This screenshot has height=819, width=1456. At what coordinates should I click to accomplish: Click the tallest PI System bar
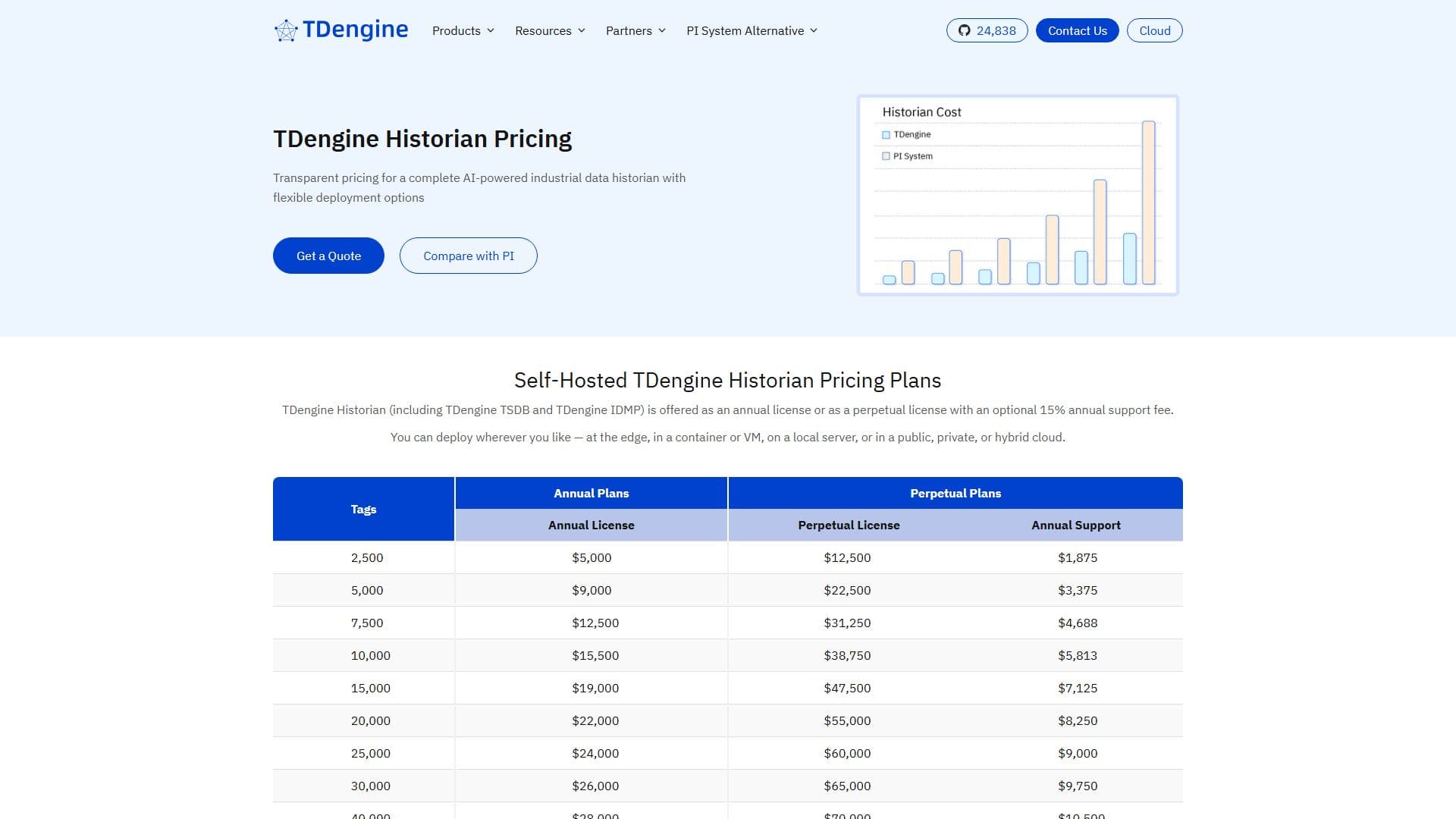pos(1149,202)
